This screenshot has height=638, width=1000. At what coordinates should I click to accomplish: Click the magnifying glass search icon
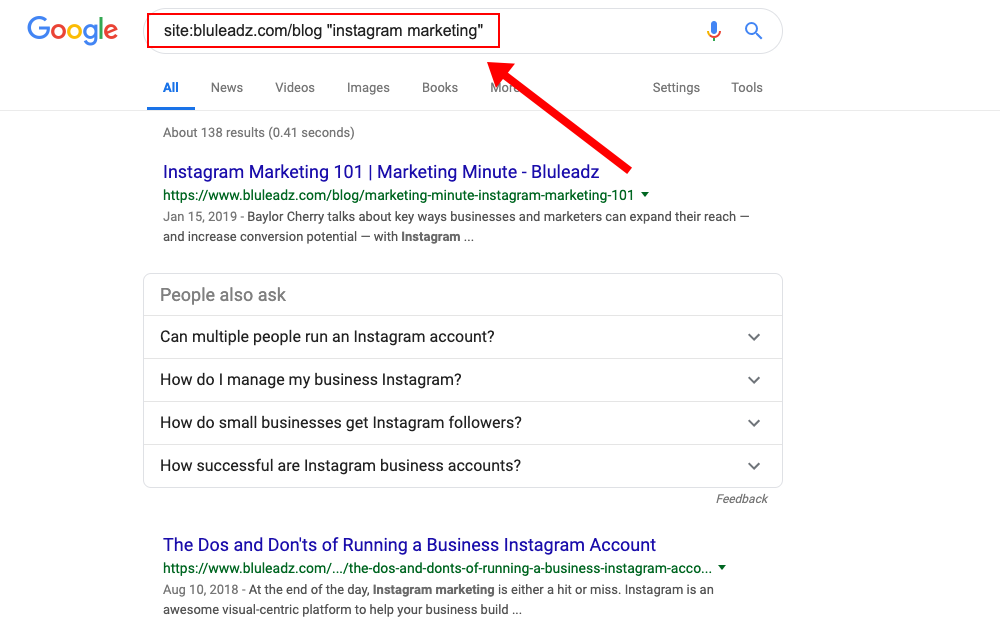pos(753,31)
